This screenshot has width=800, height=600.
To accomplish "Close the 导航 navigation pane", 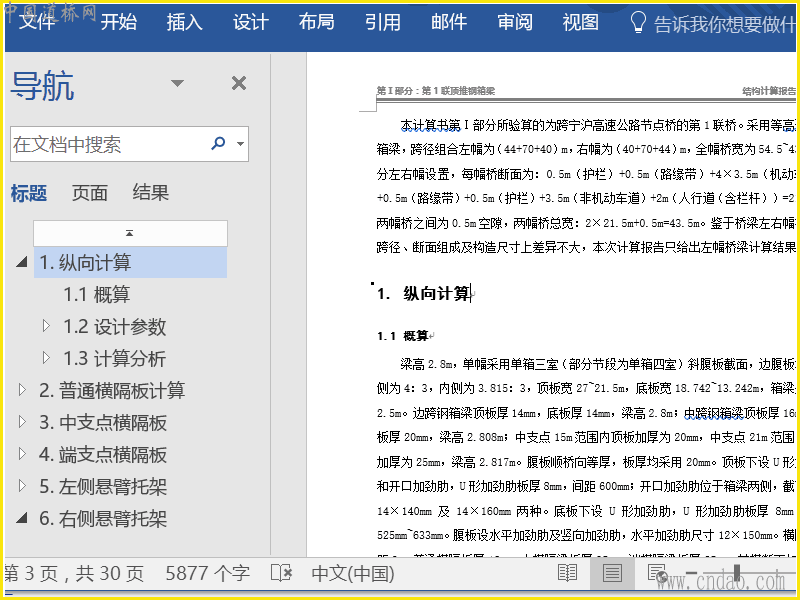I will tap(239, 83).
